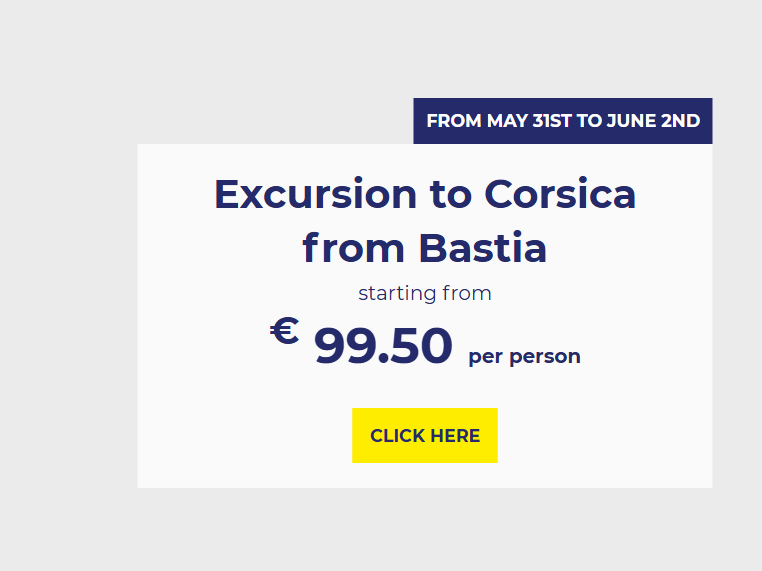This screenshot has width=762, height=571.
Task: Click the word "per" after the price
Action: tap(486, 358)
